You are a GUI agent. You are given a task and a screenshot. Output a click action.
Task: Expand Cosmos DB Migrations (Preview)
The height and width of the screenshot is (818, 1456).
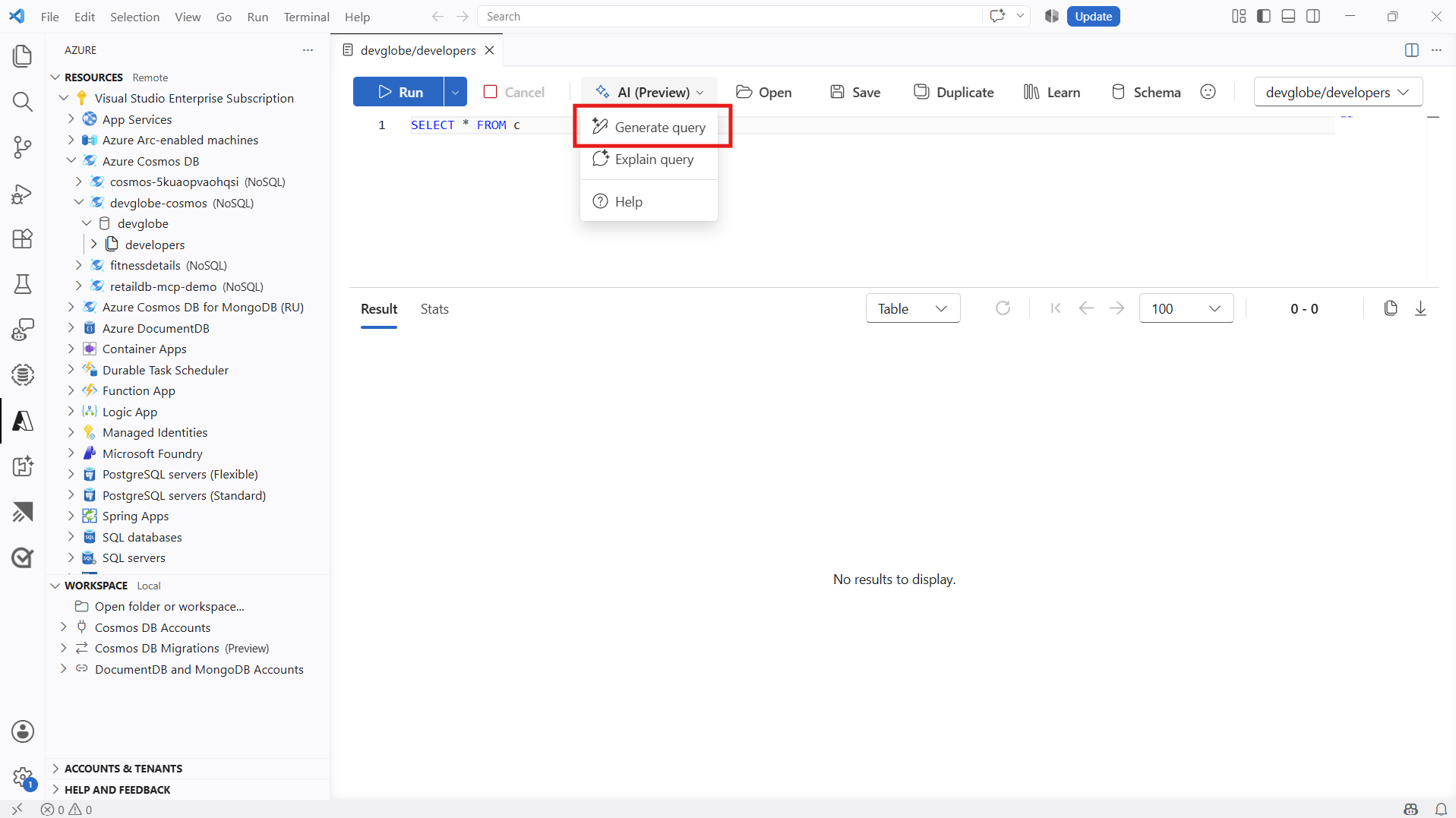(x=64, y=648)
